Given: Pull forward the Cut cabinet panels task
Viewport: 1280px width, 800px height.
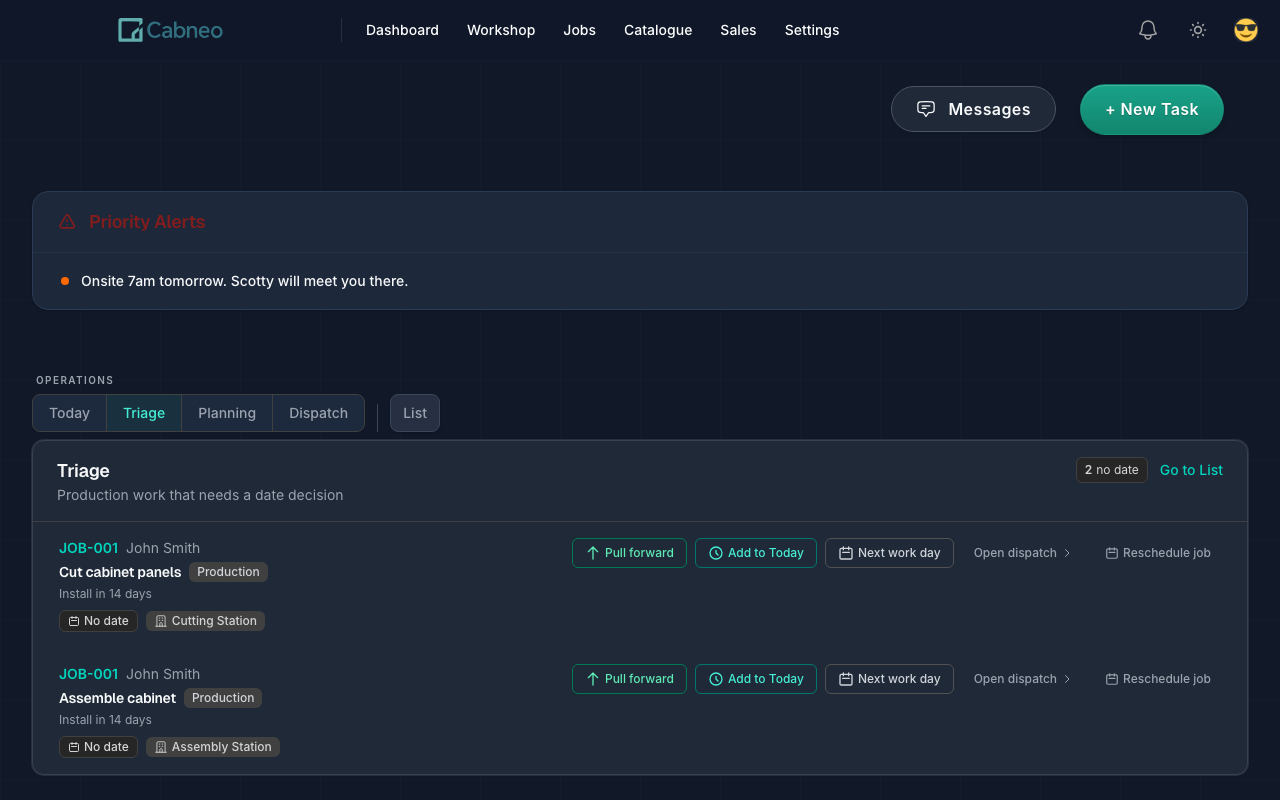Looking at the screenshot, I should [629, 553].
